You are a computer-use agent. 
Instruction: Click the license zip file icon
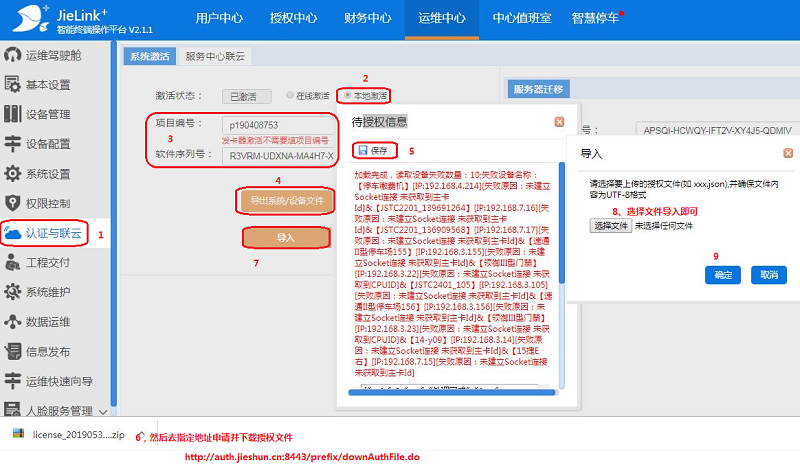pos(19,433)
